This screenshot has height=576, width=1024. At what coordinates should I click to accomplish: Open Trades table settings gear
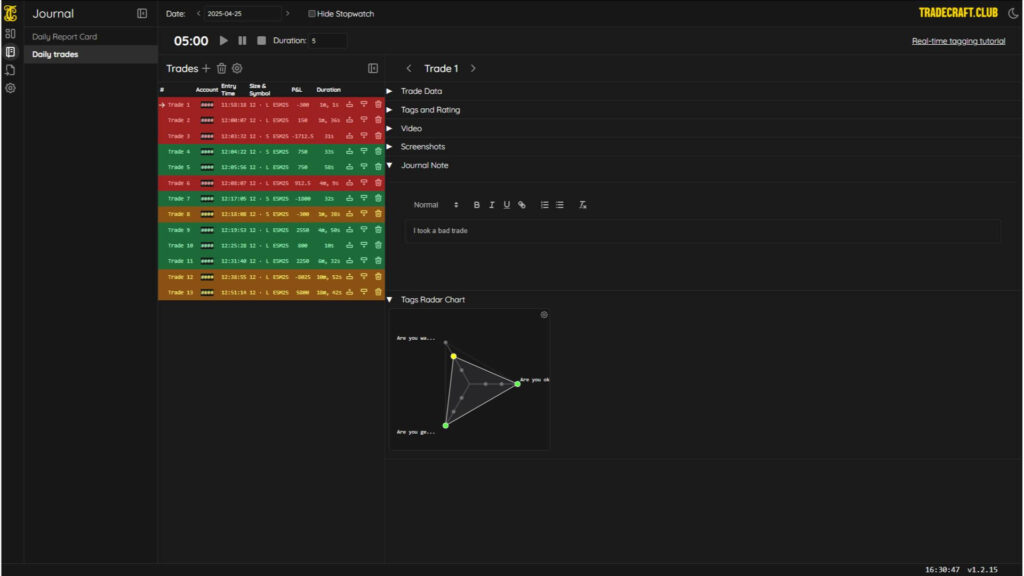[237, 68]
